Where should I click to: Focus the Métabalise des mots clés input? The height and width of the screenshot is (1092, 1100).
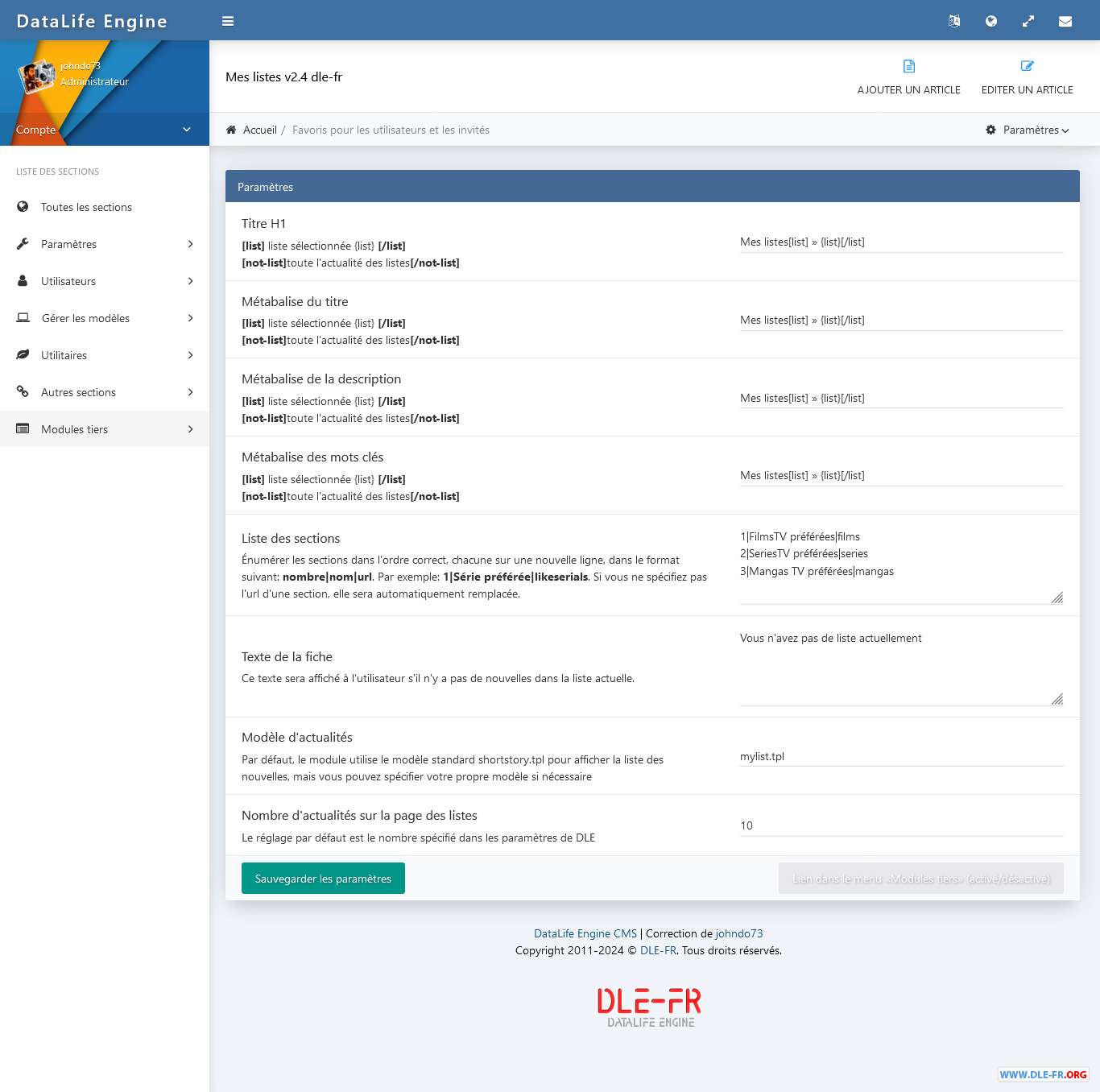(902, 475)
